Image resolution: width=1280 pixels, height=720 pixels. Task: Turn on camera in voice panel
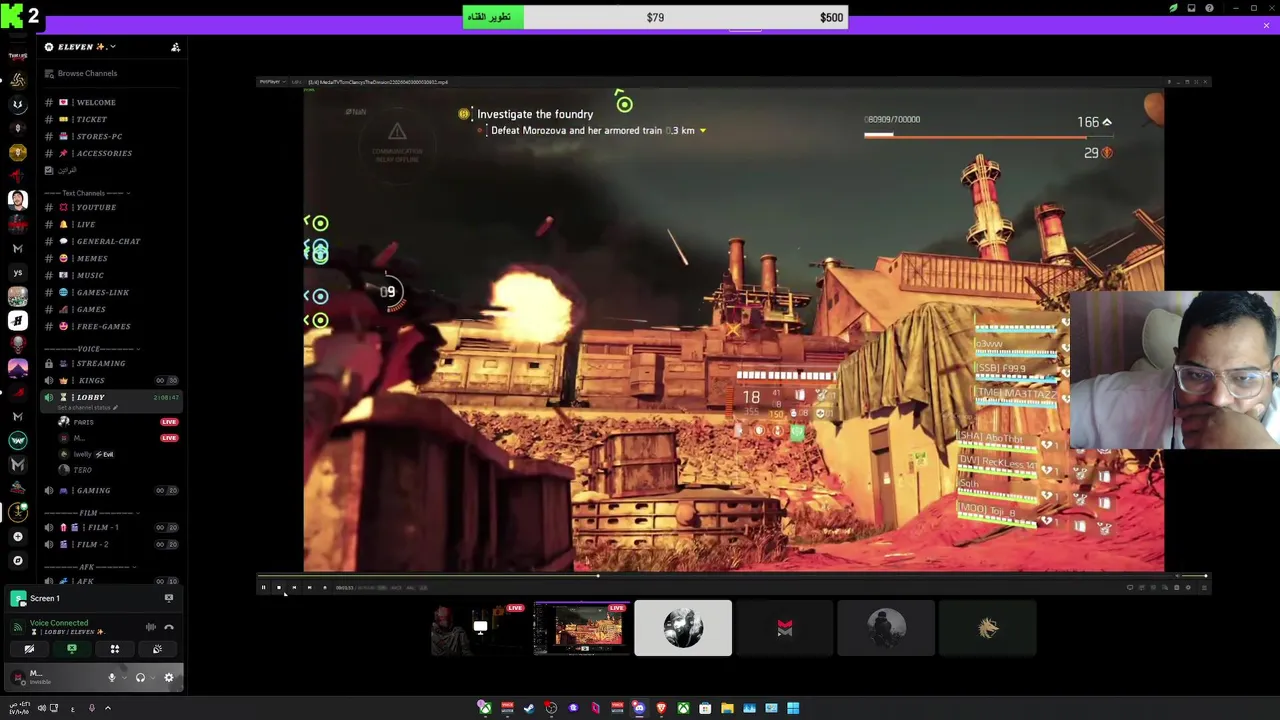(29, 650)
